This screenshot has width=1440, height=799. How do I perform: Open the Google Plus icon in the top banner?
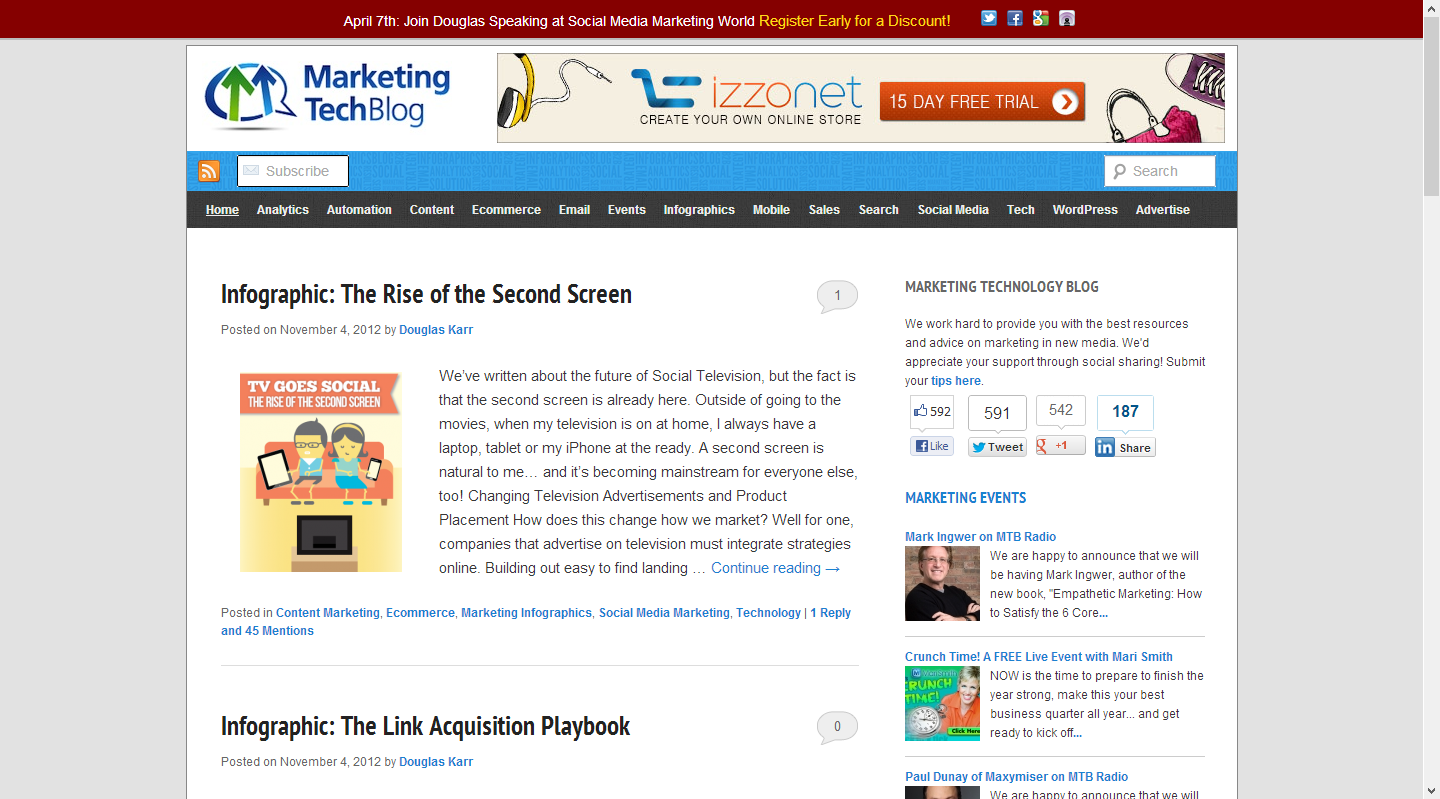[1041, 18]
